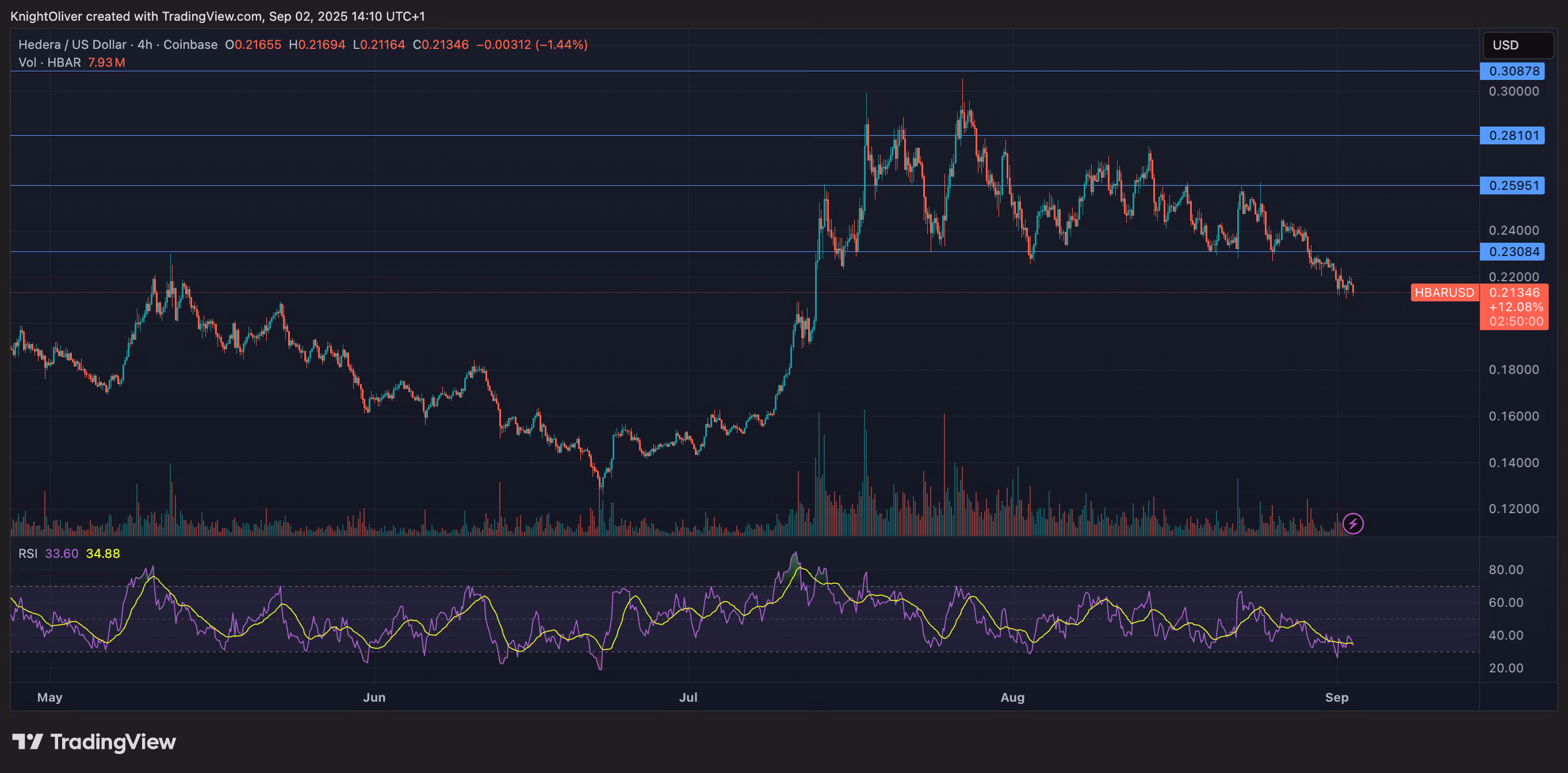This screenshot has width=1568, height=773.
Task: Click the Vol · HBAR indicator label
Action: pos(49,62)
